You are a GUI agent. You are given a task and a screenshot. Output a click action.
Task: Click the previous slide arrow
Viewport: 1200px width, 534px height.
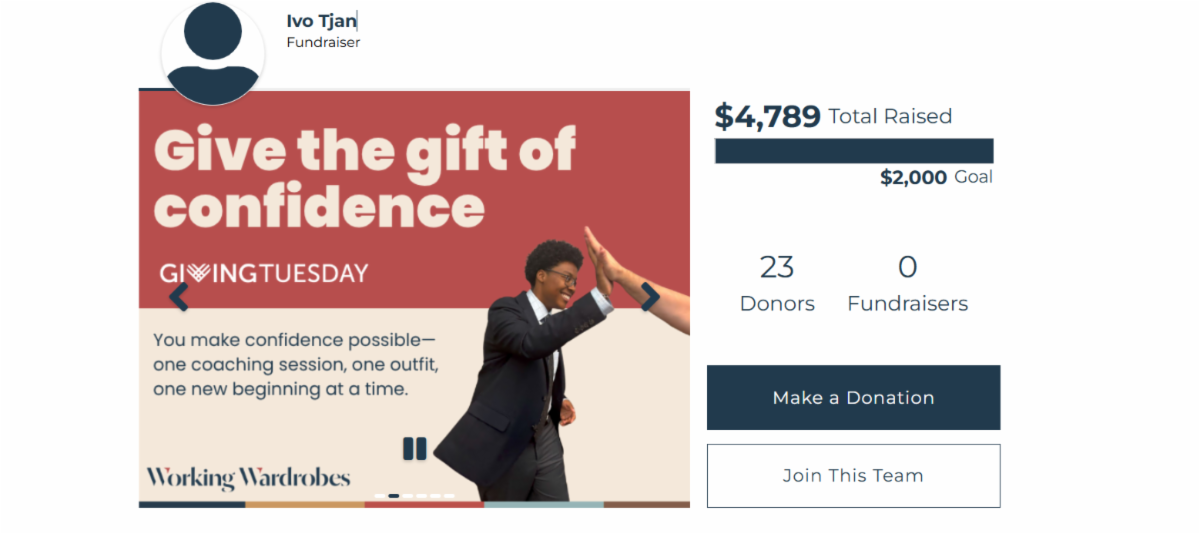coord(179,297)
